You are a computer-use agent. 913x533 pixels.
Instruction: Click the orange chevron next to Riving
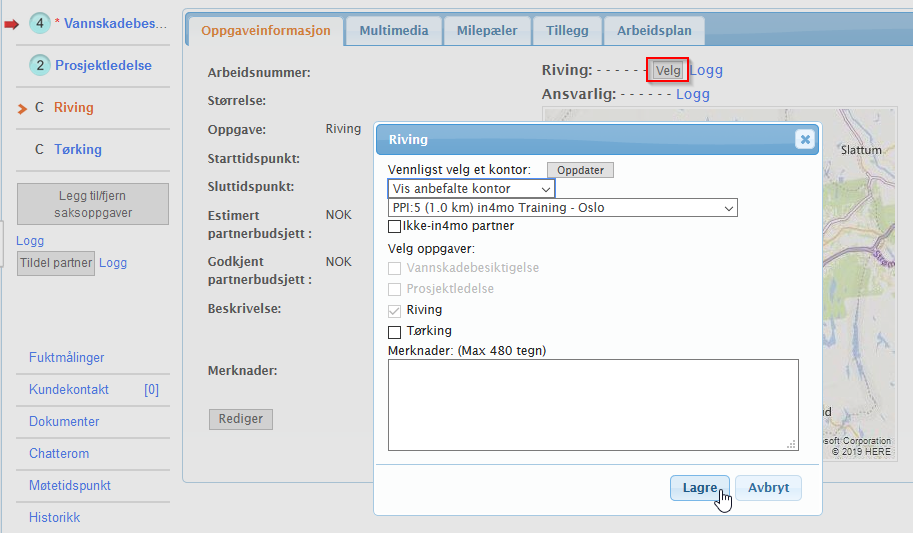(x=22, y=108)
